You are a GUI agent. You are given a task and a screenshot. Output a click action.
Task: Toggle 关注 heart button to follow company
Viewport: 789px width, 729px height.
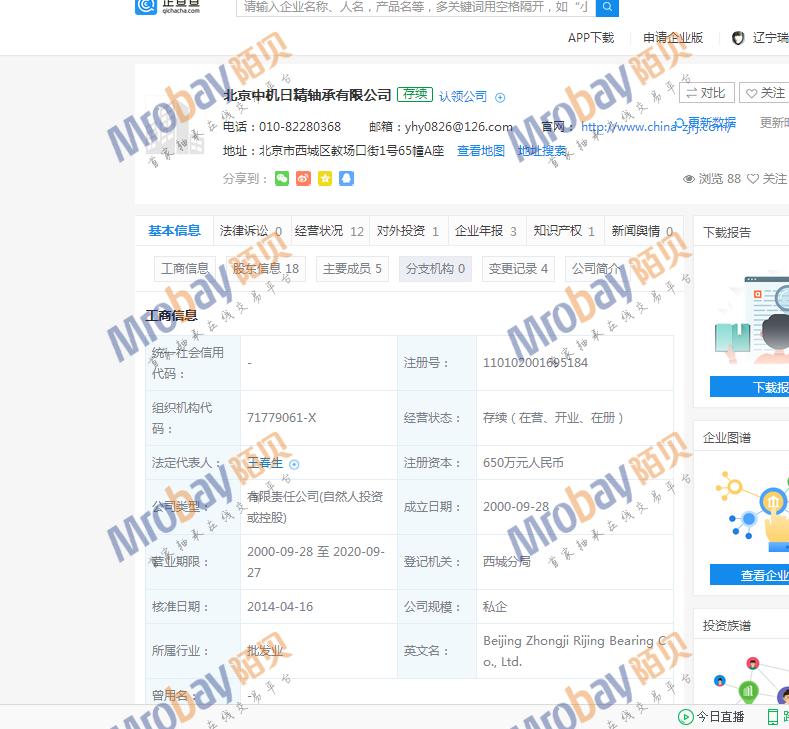point(764,93)
